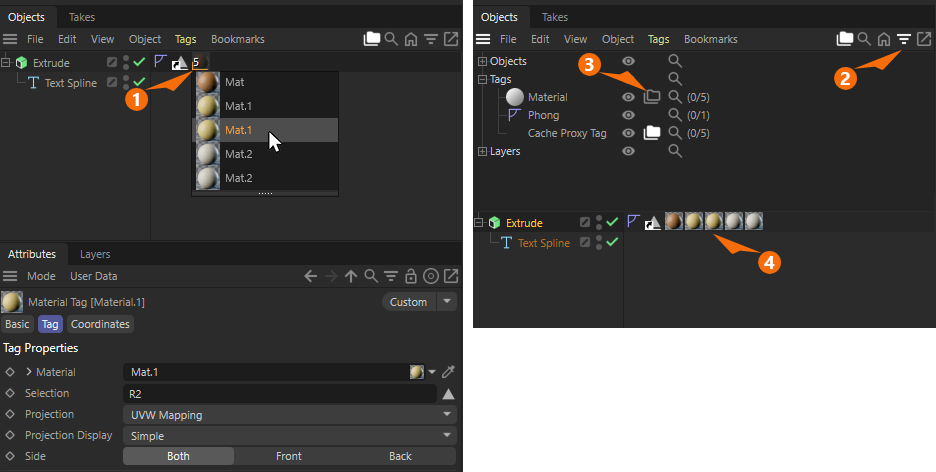The height and width of the screenshot is (472, 936).
Task: Toggle the eye icon in Objects filter row
Action: (629, 61)
